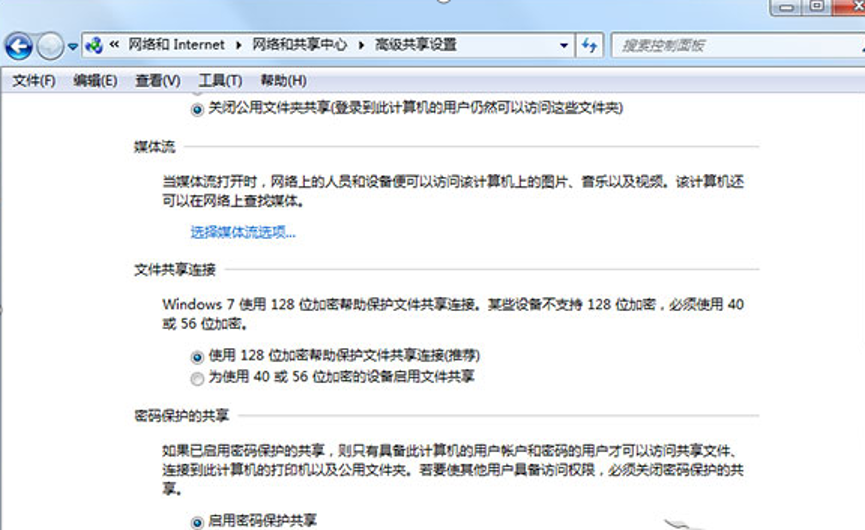Minimize the window
The height and width of the screenshot is (530, 865).
(x=787, y=7)
